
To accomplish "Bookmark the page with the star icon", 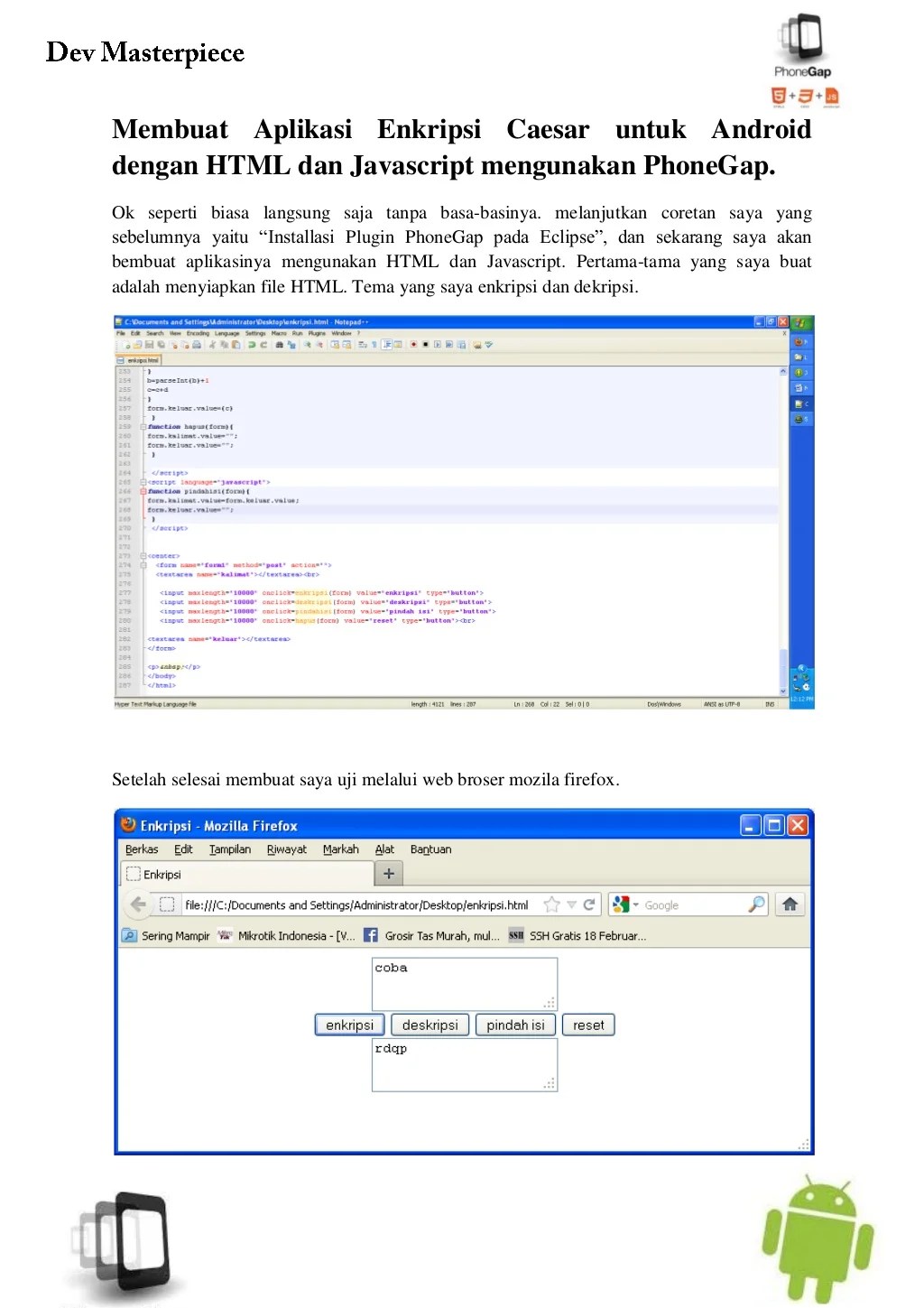I will tap(551, 904).
